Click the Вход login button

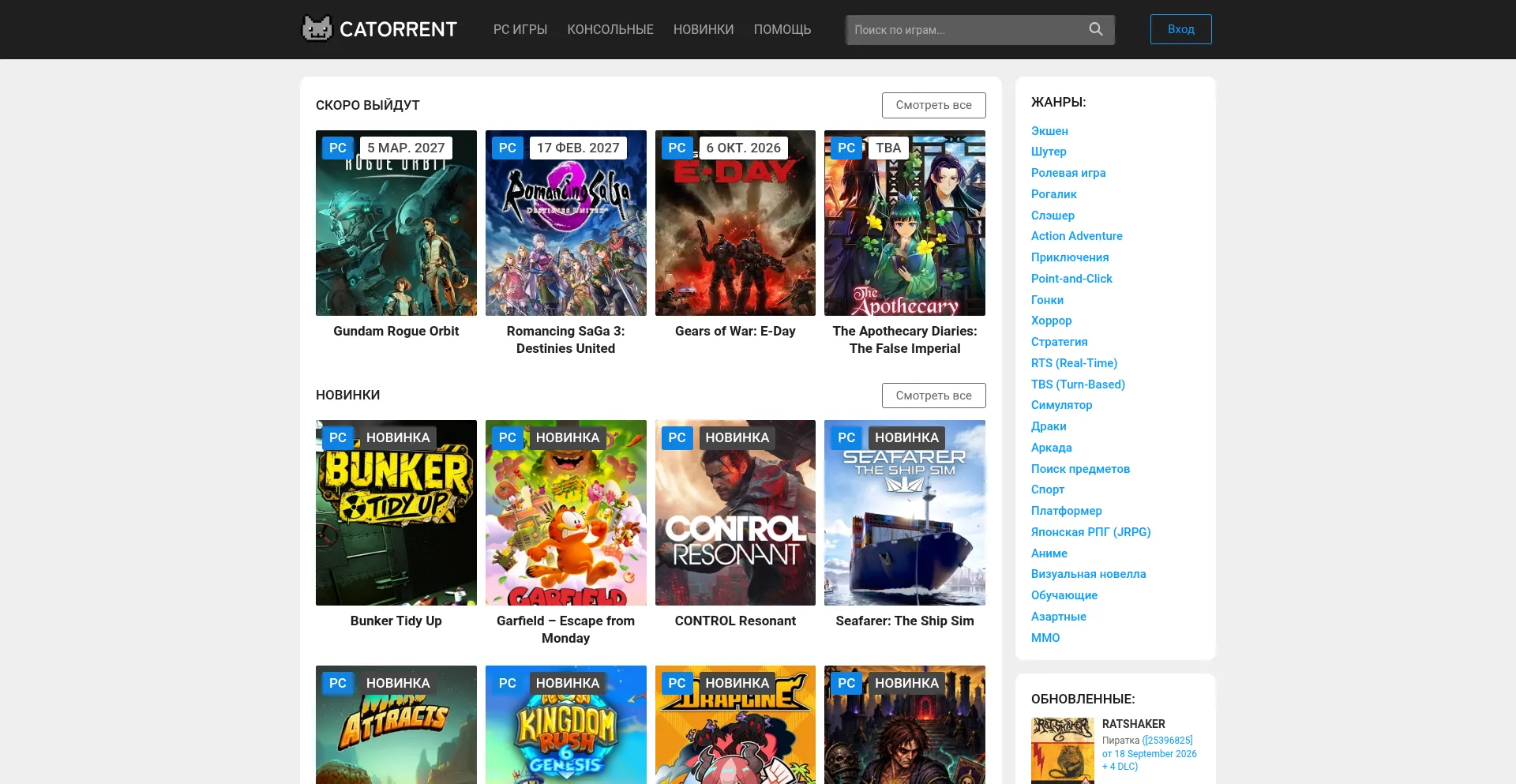pos(1181,29)
